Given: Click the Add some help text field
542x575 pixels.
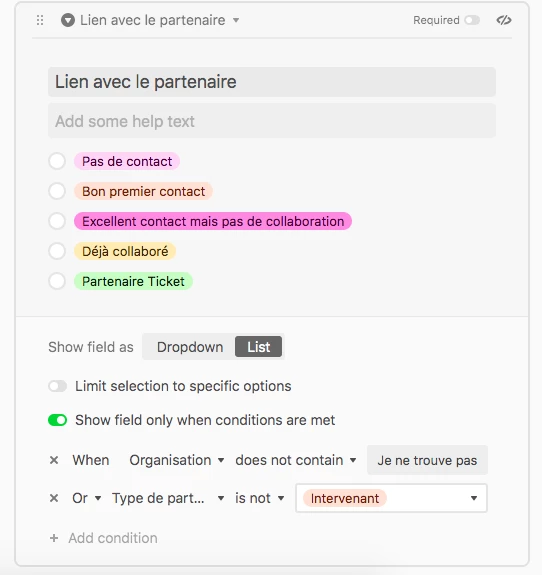Looking at the screenshot, I should click(x=272, y=121).
